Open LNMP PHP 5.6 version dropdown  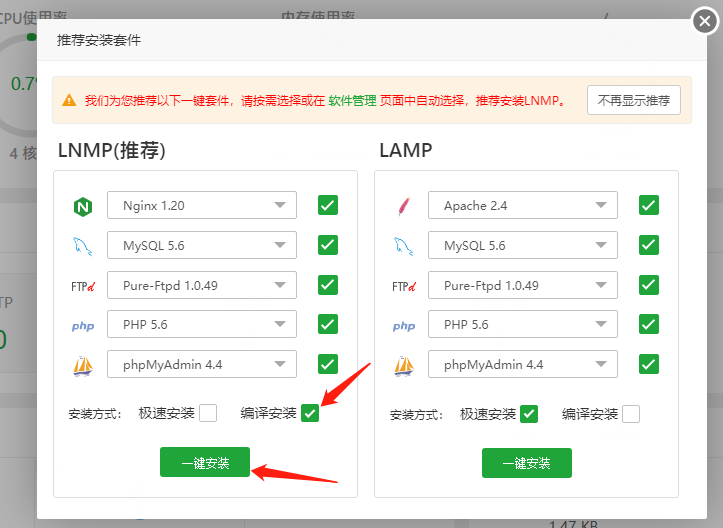[202, 324]
